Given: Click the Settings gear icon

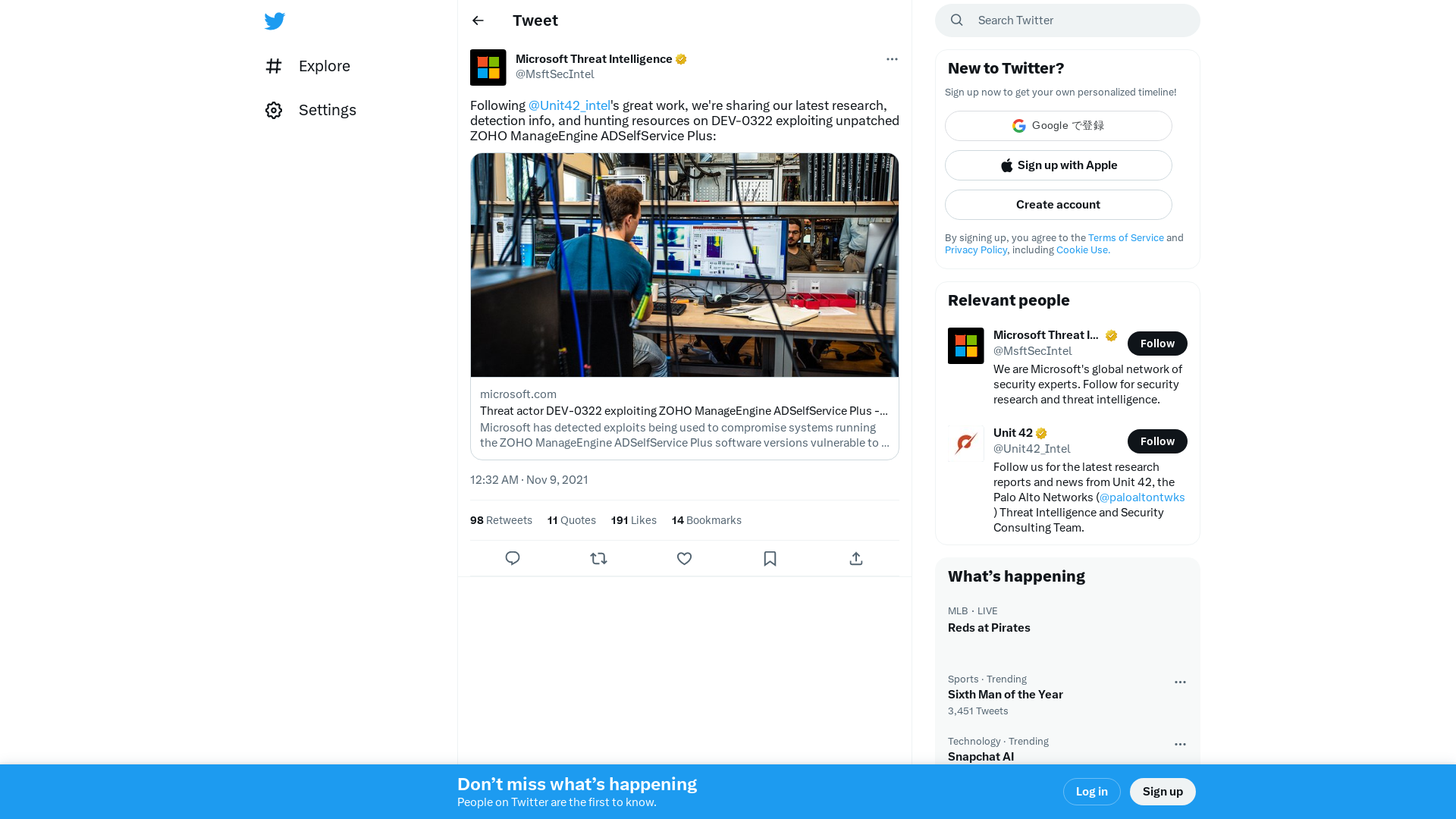Looking at the screenshot, I should 274,110.
